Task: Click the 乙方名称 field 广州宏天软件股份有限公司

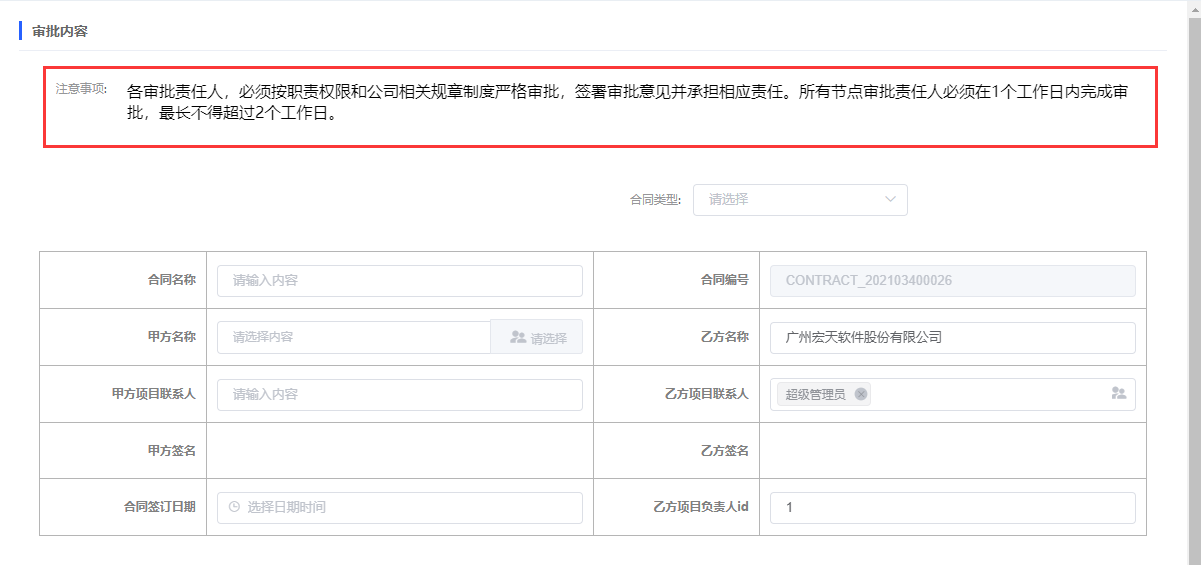Action: [953, 338]
